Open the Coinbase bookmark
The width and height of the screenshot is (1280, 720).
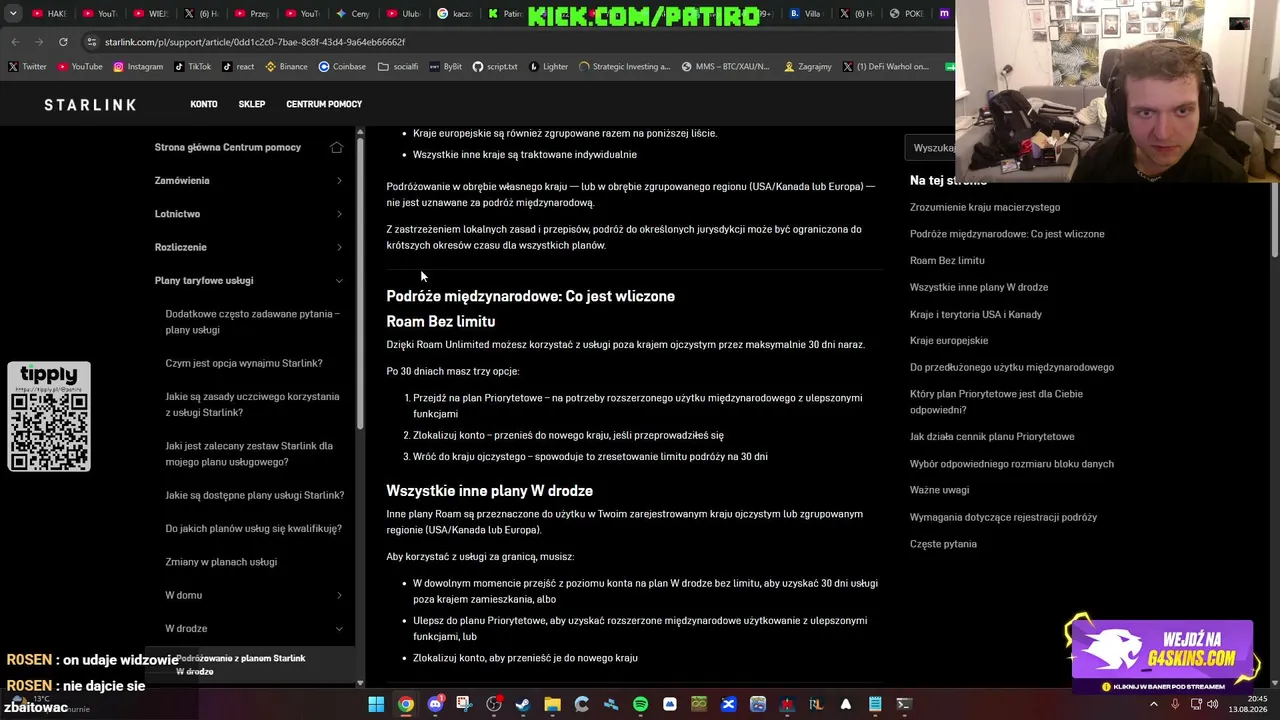[x=342, y=67]
